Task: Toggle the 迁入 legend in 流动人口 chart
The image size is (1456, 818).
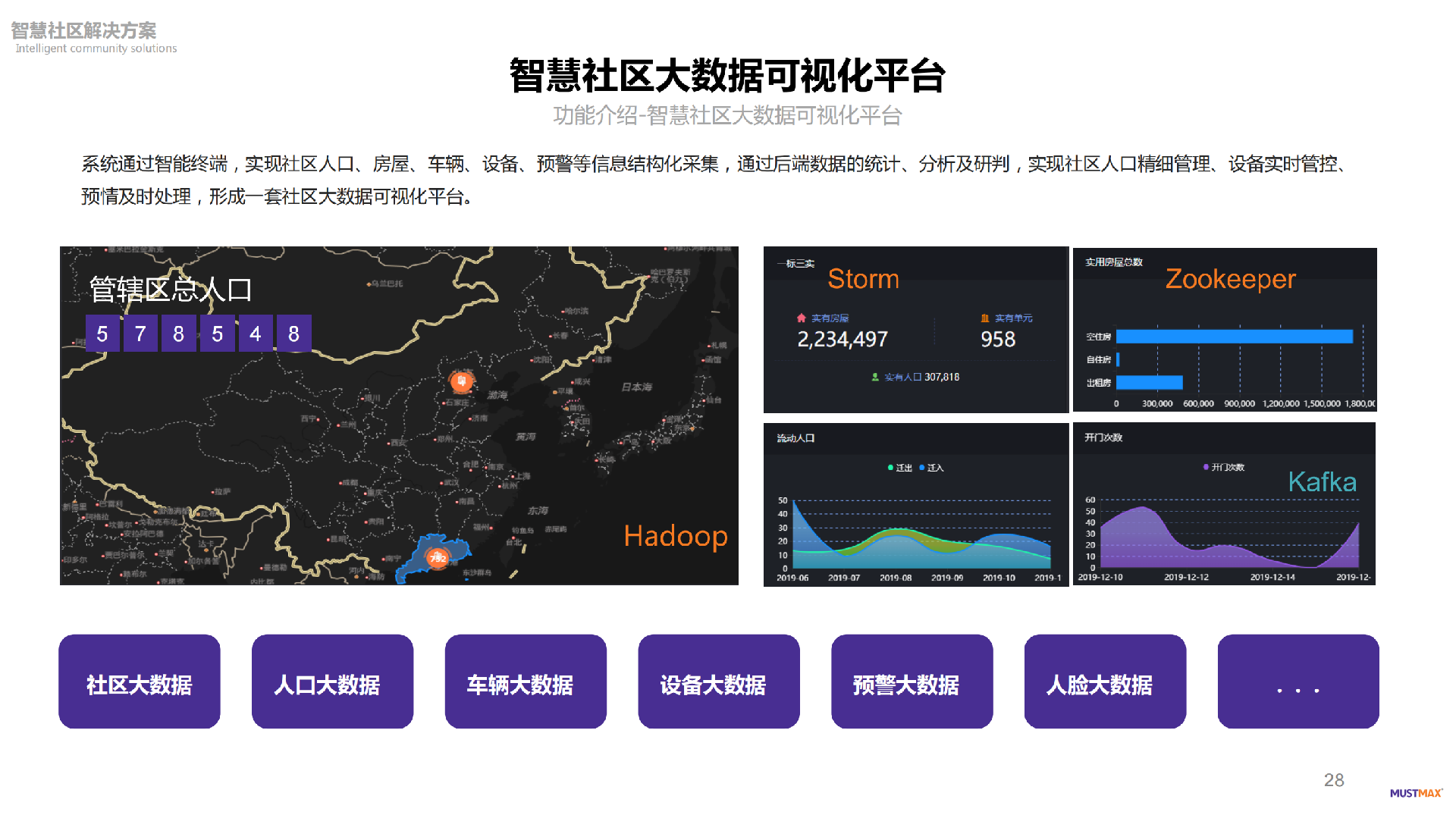Action: (x=931, y=468)
